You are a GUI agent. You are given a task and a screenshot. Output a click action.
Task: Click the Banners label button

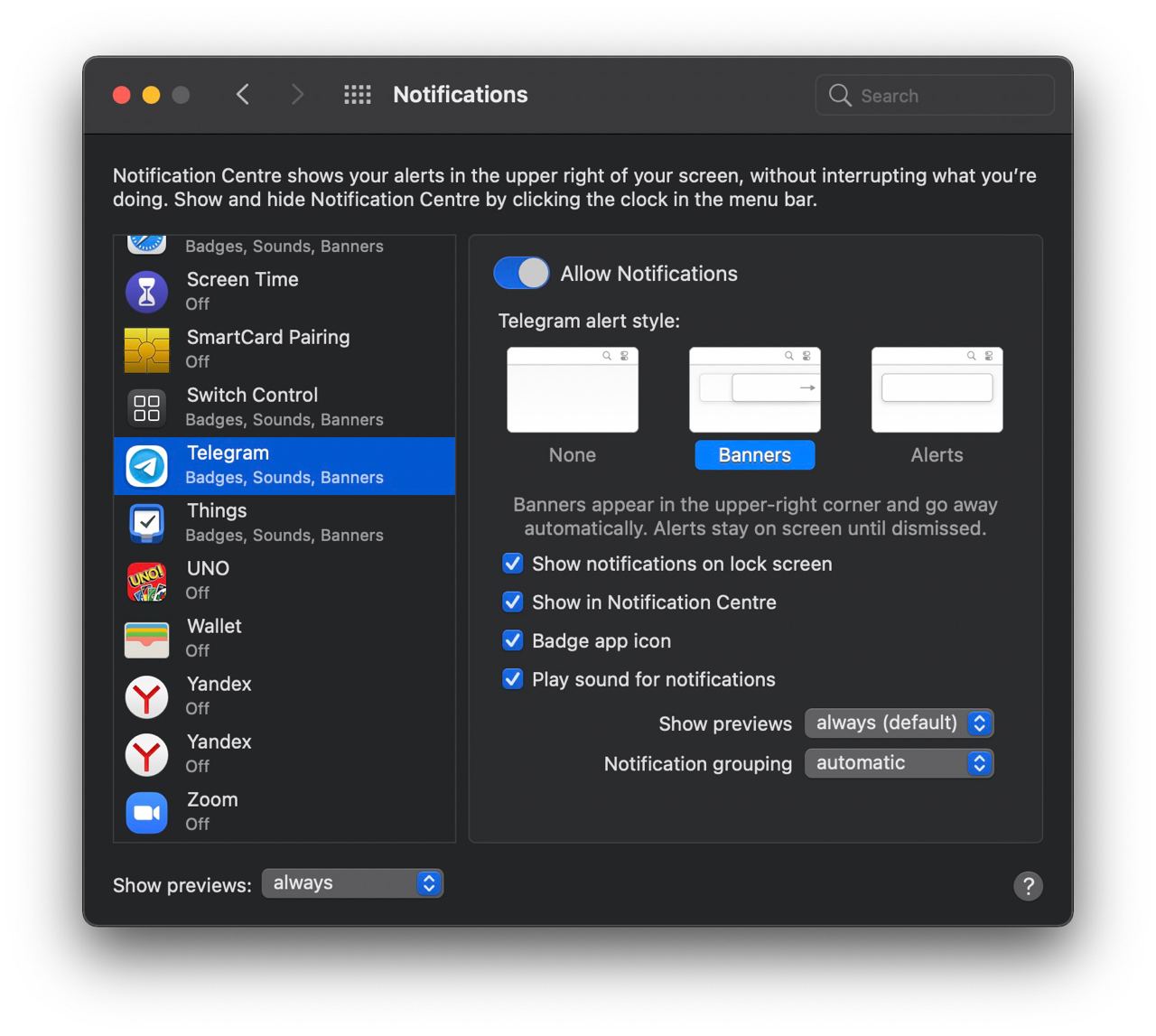point(755,455)
